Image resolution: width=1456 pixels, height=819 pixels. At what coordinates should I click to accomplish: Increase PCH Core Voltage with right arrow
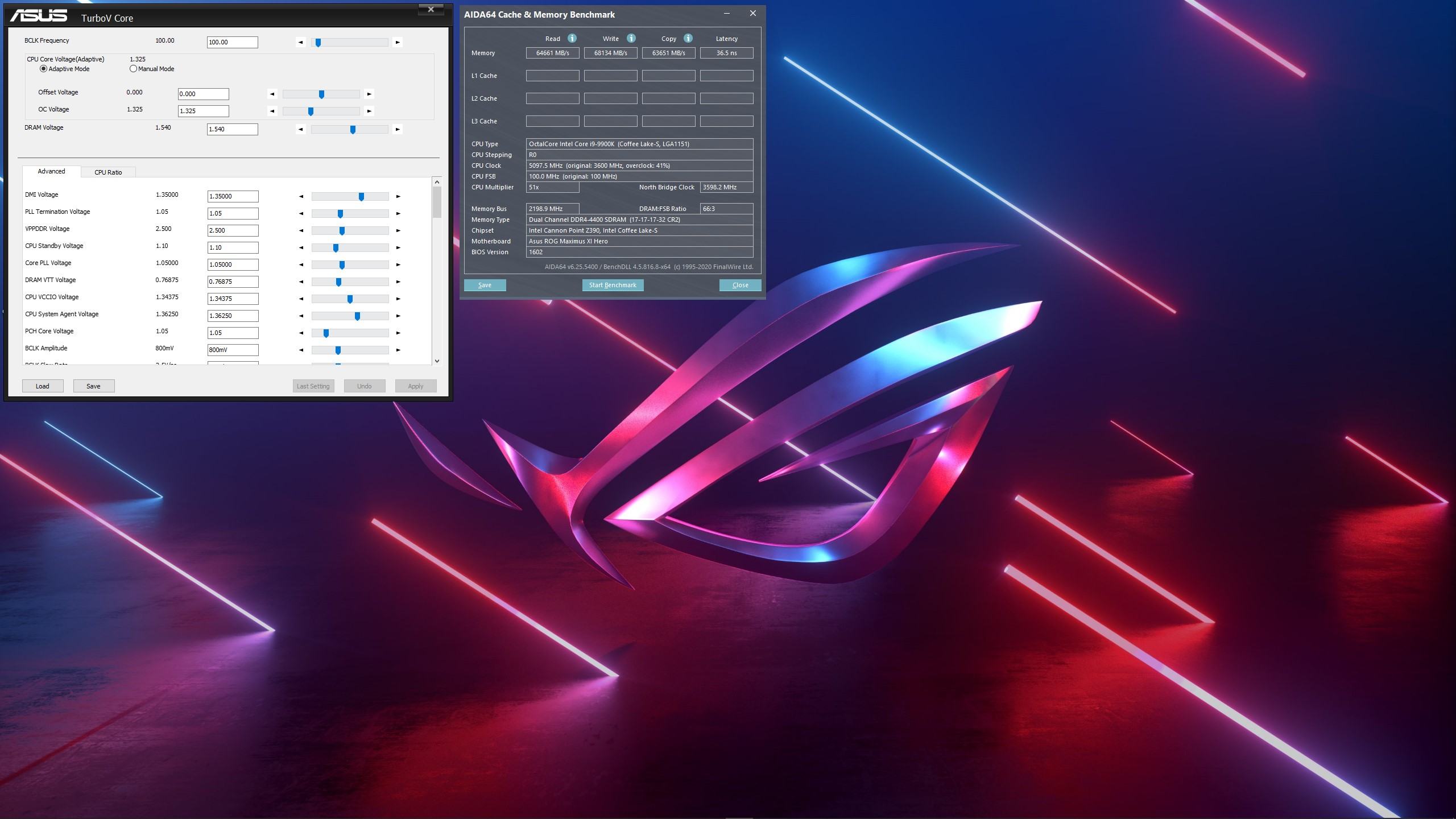[x=398, y=333]
